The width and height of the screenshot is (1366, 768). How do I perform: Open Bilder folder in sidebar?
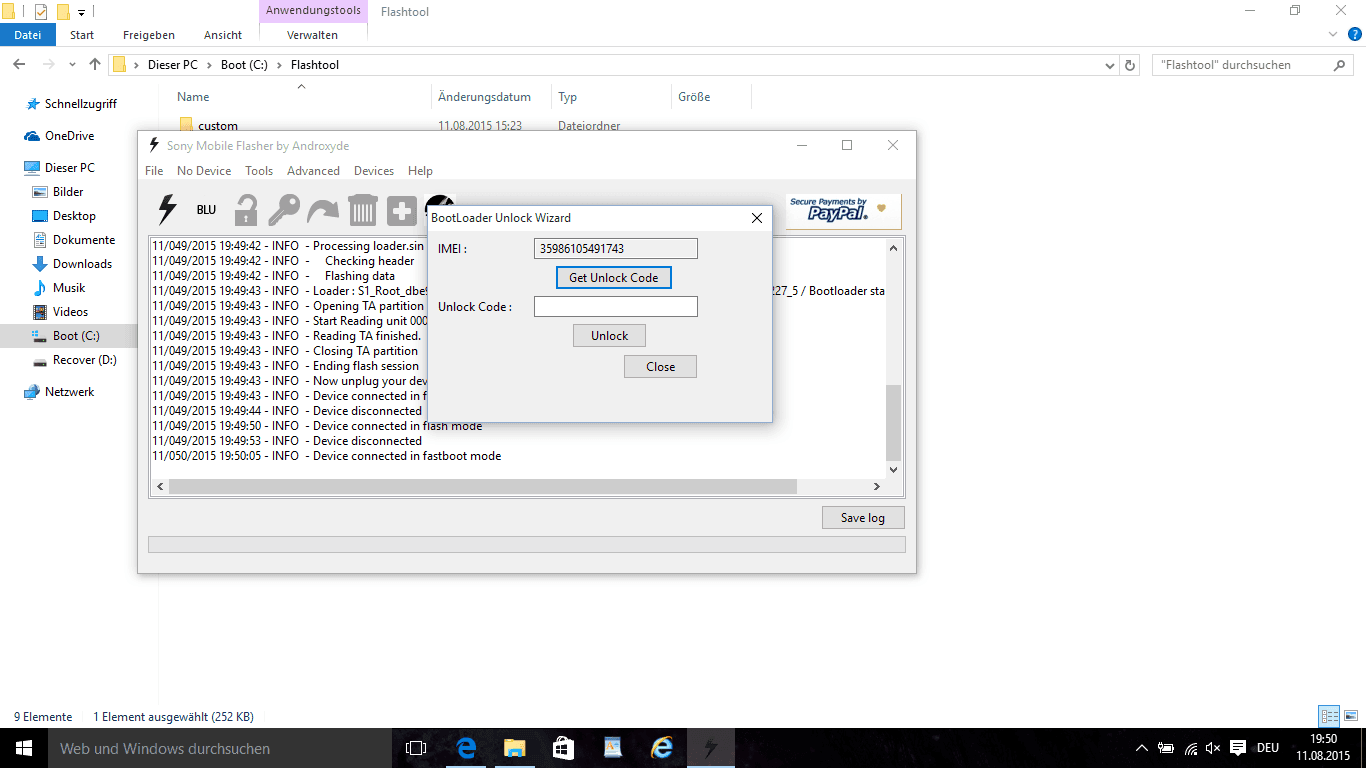pyautogui.click(x=68, y=192)
